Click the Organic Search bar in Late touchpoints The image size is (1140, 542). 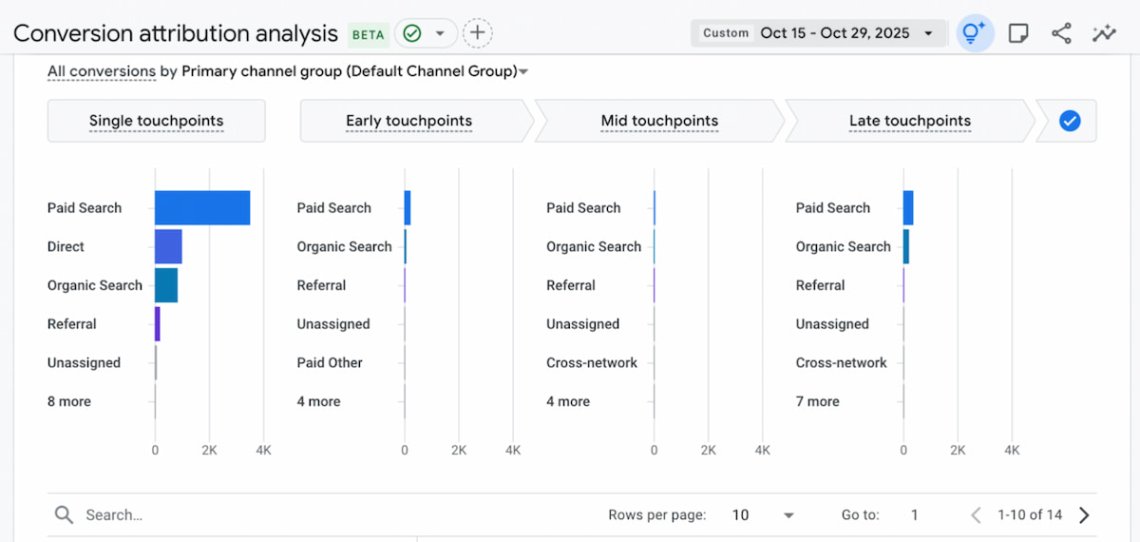coord(907,247)
